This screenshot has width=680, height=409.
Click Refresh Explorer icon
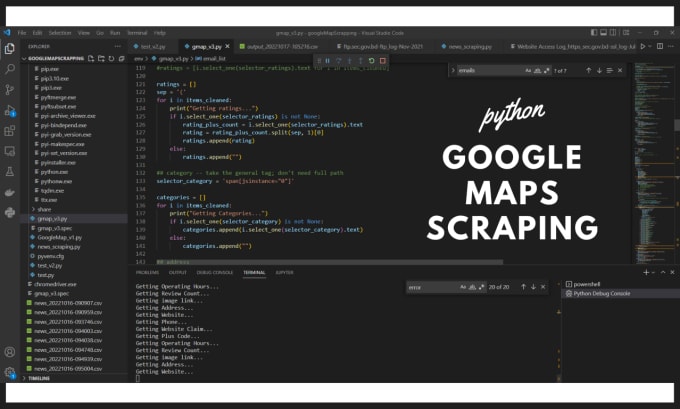(111, 59)
